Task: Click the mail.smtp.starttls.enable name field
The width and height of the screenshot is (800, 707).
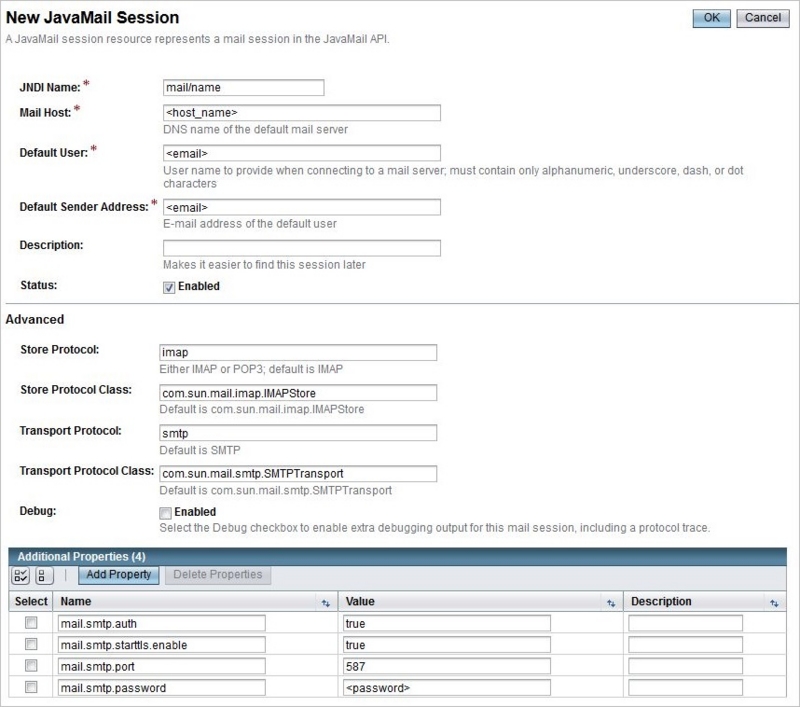Action: coord(162,645)
